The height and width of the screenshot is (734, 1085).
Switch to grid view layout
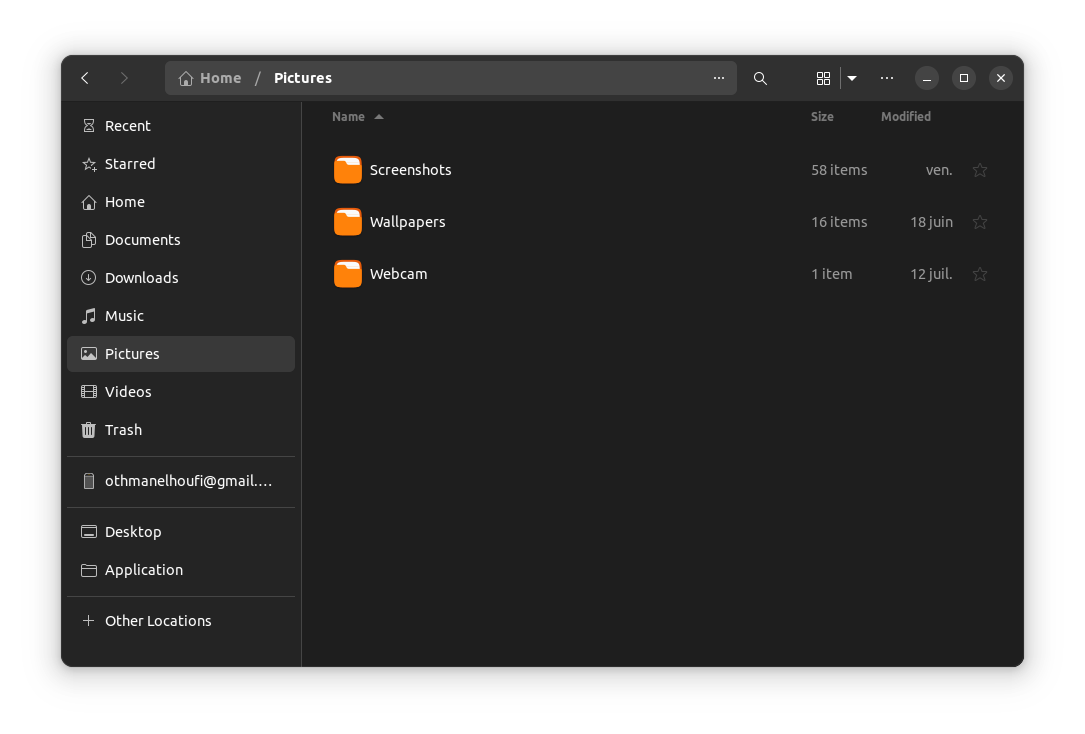823,77
